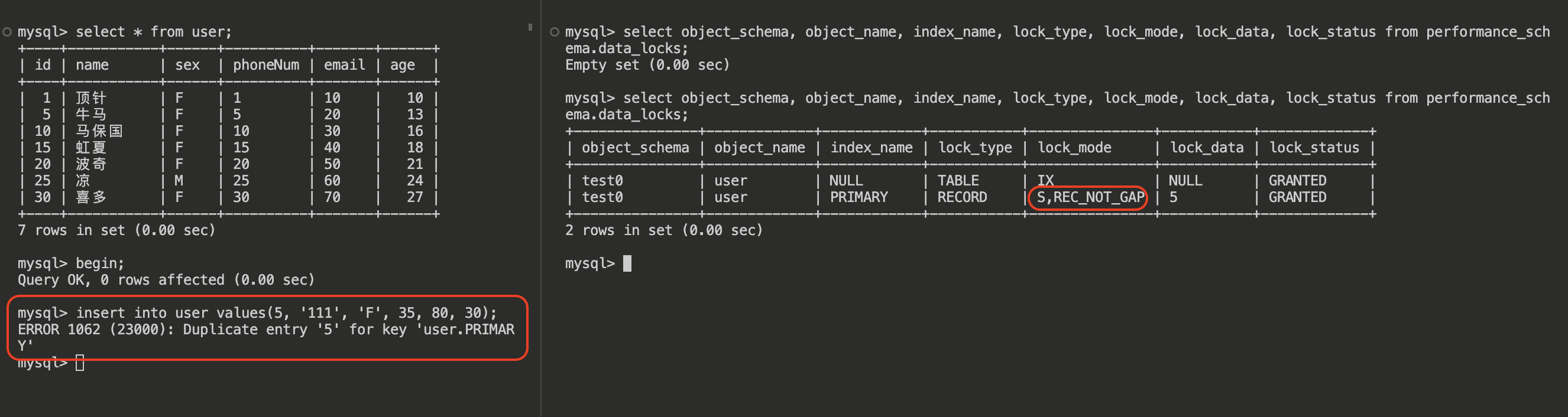Click the ERROR 1062 duplicate entry message
The height and width of the screenshot is (417, 1568).
click(x=265, y=330)
